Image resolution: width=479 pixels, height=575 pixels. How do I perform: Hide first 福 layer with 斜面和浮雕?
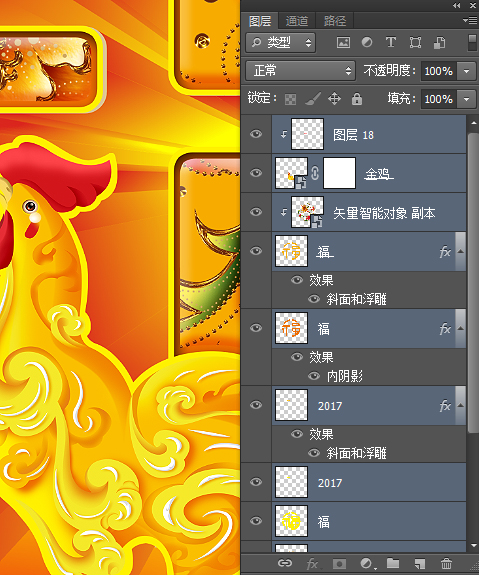click(256, 251)
